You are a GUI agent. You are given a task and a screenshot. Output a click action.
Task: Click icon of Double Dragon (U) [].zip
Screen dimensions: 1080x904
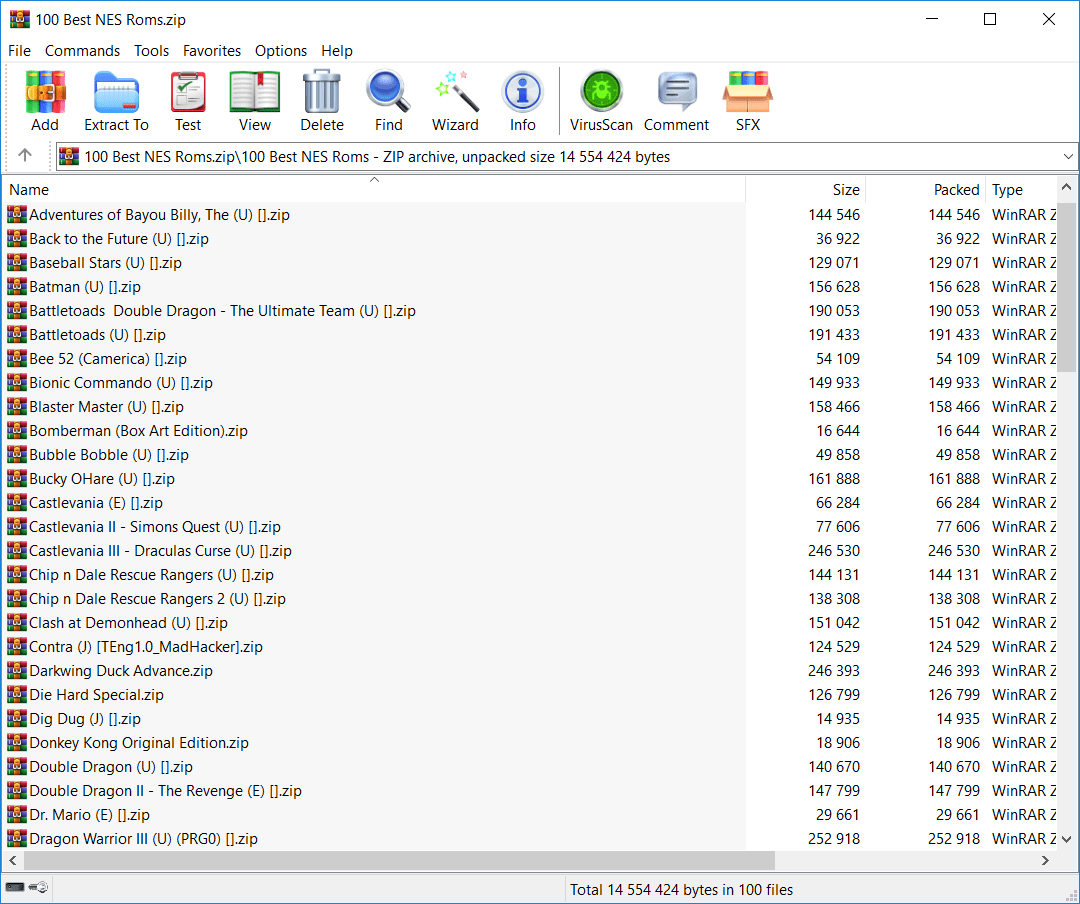coord(17,766)
